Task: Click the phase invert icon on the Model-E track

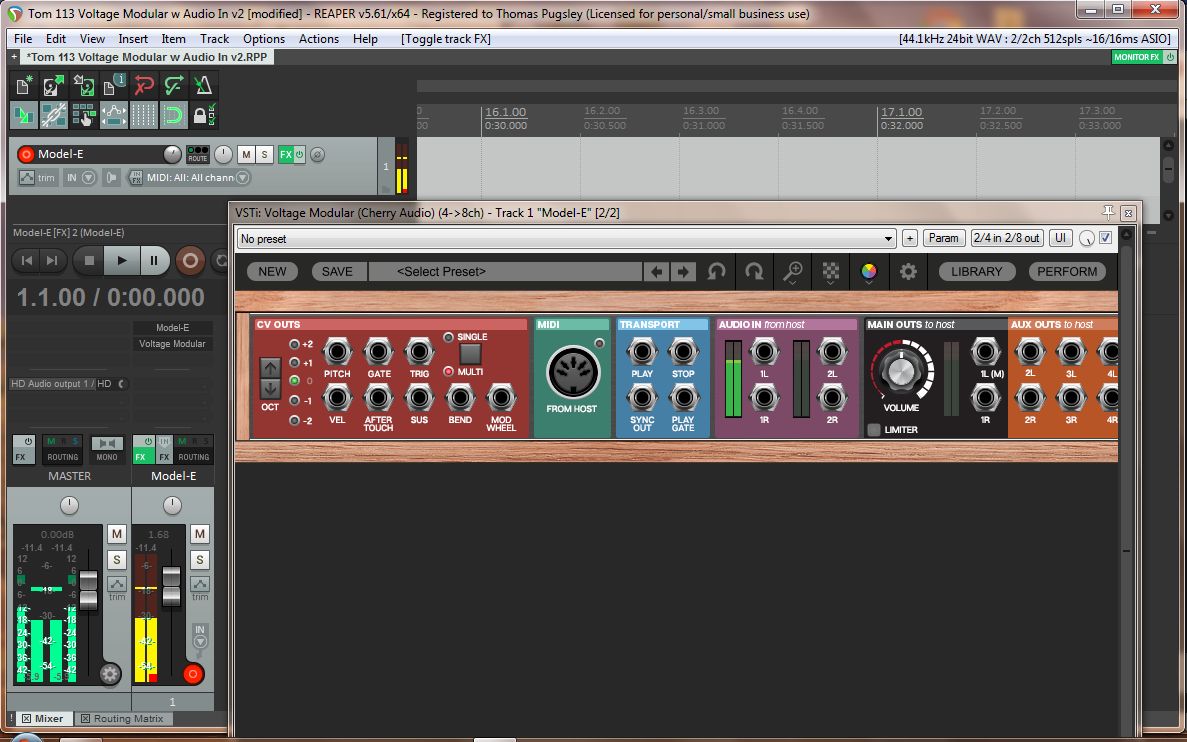Action: pos(318,154)
